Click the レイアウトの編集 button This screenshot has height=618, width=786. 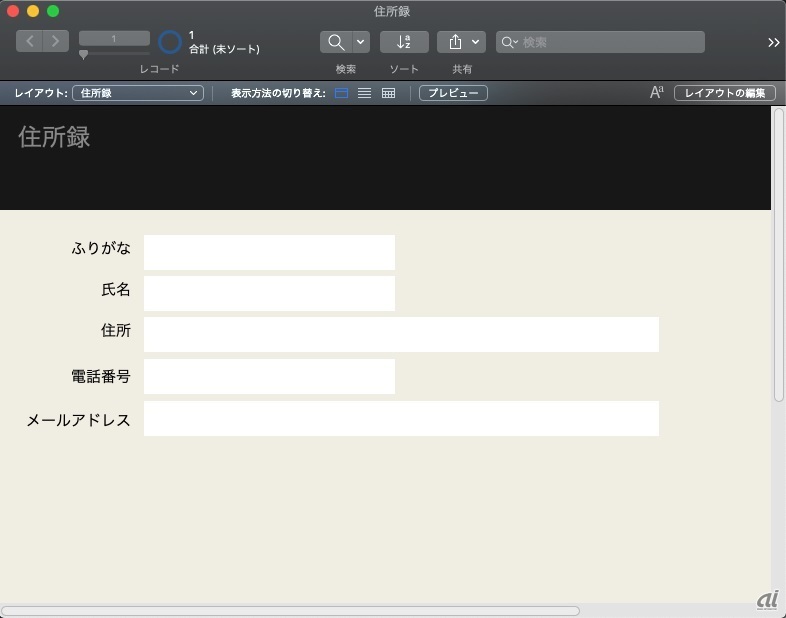pos(725,93)
